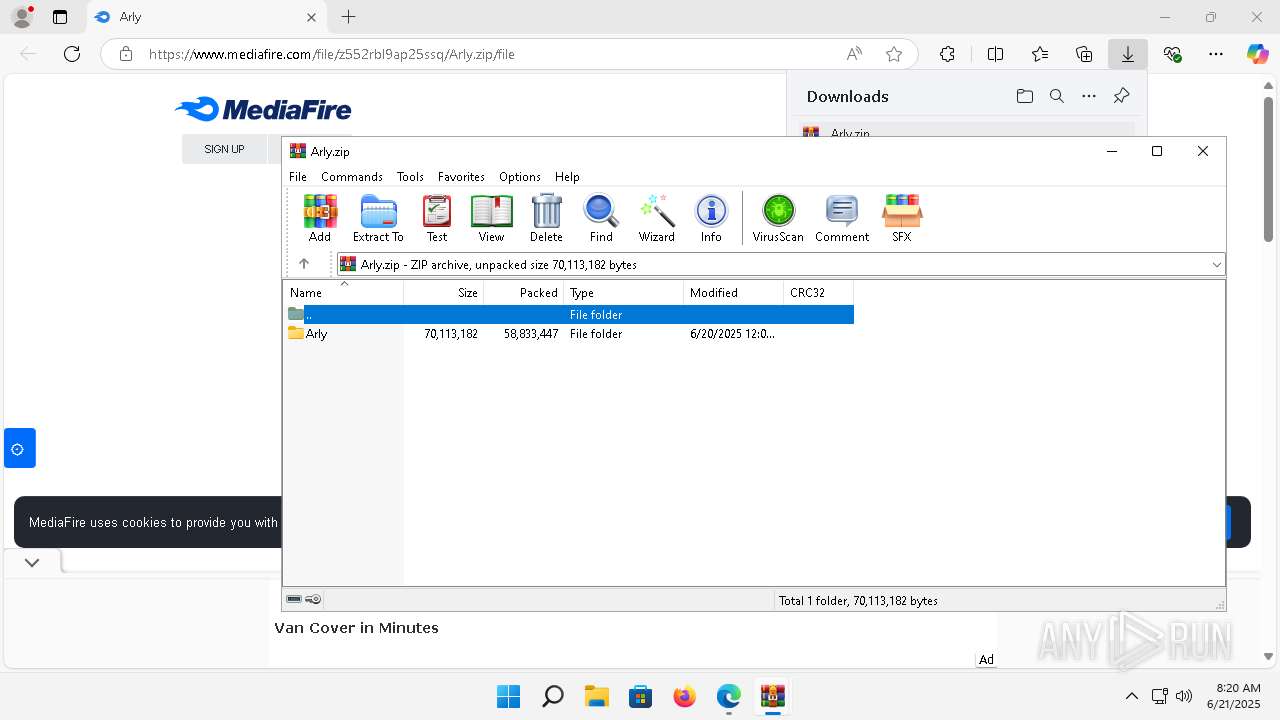1280x720 pixels.
Task: Open a new Edge tab
Action: coord(348,17)
